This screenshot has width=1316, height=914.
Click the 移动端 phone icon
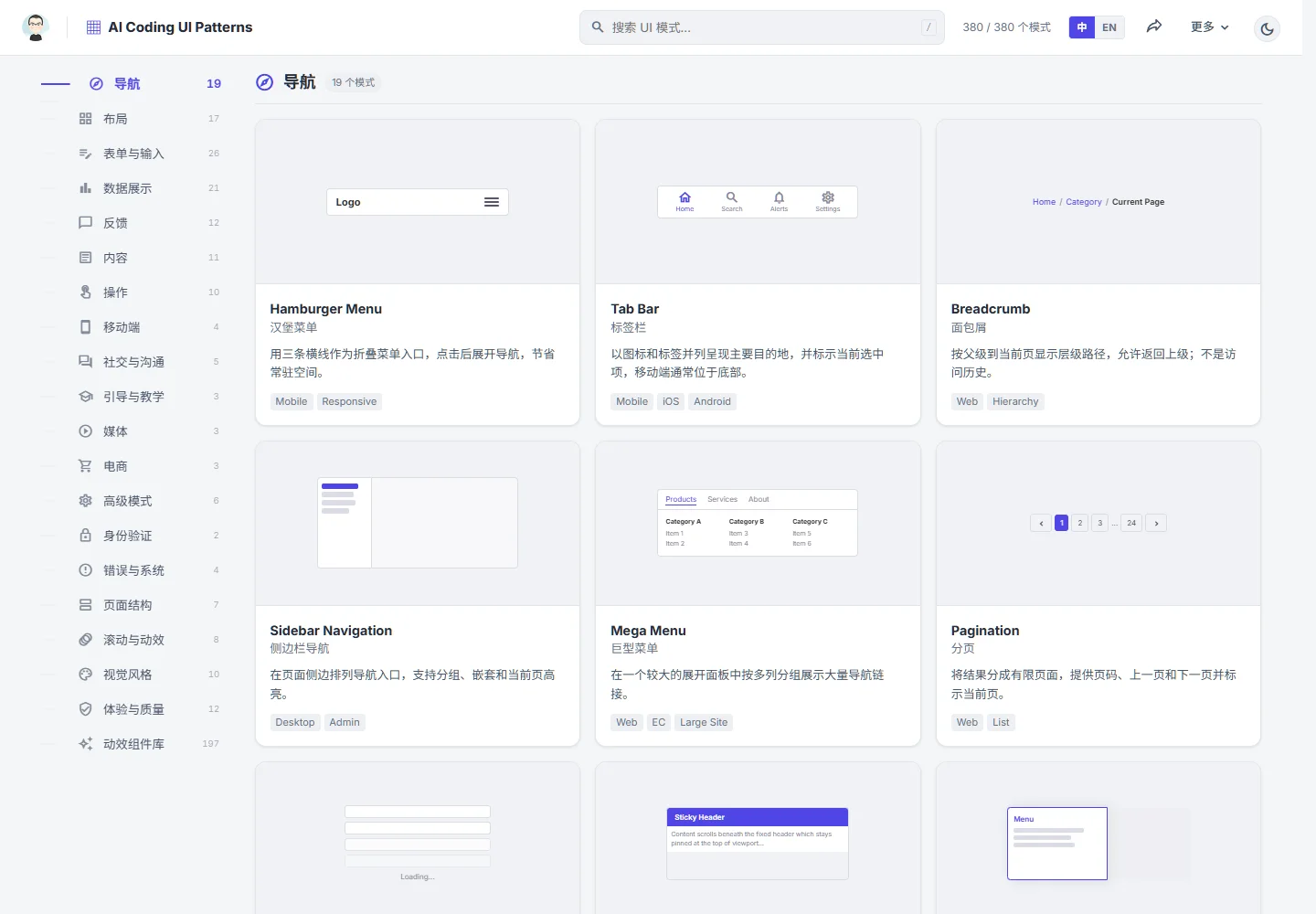[x=85, y=327]
